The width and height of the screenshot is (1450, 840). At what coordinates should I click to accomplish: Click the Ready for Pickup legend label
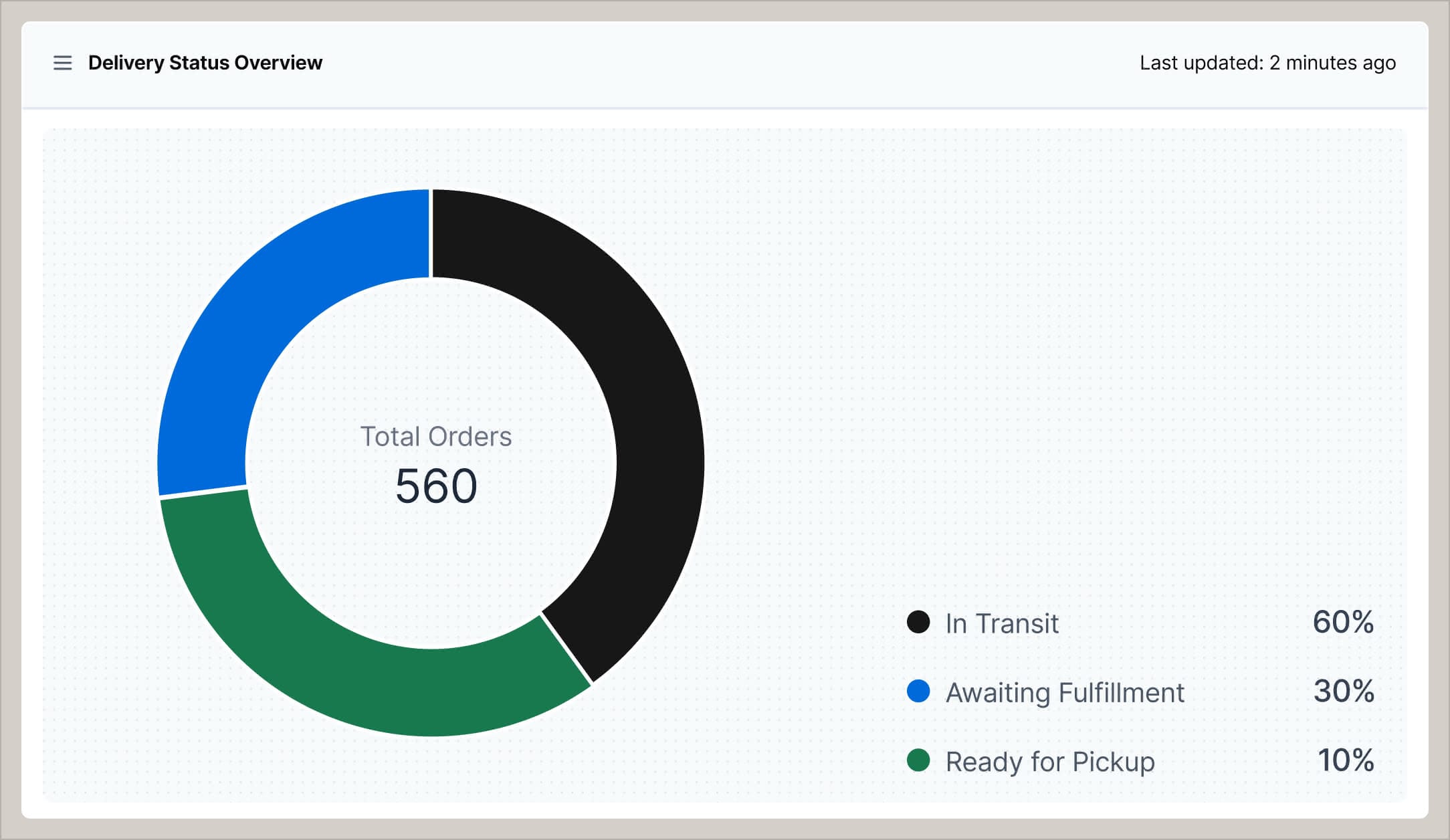[1049, 762]
